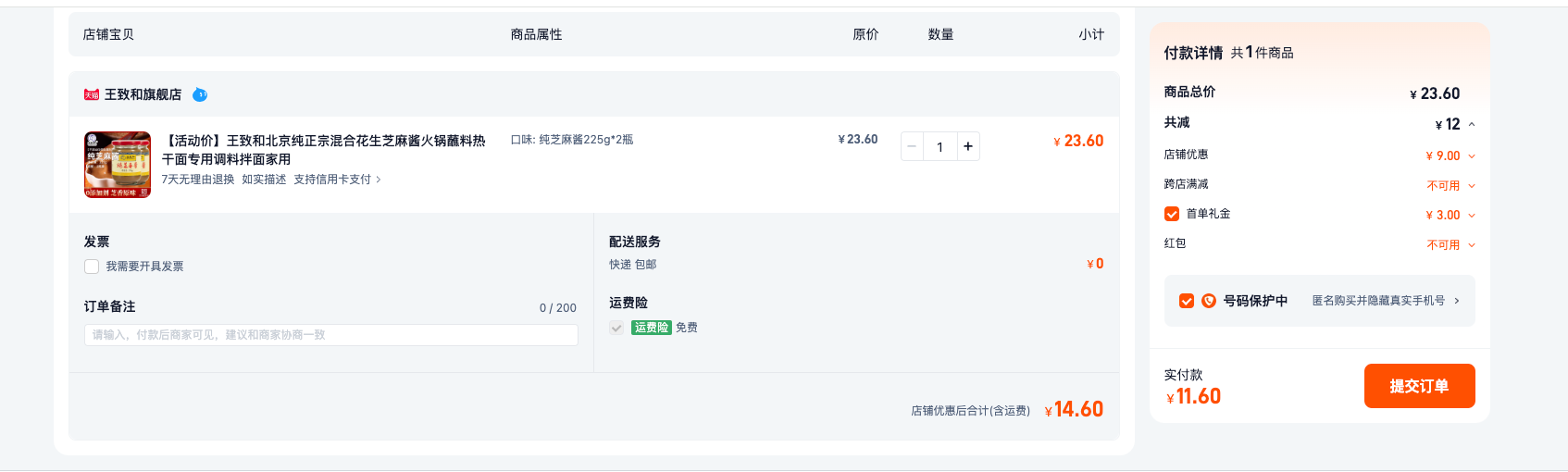Click the green 运费险 badge
This screenshot has height=472, width=1568.
click(652, 328)
